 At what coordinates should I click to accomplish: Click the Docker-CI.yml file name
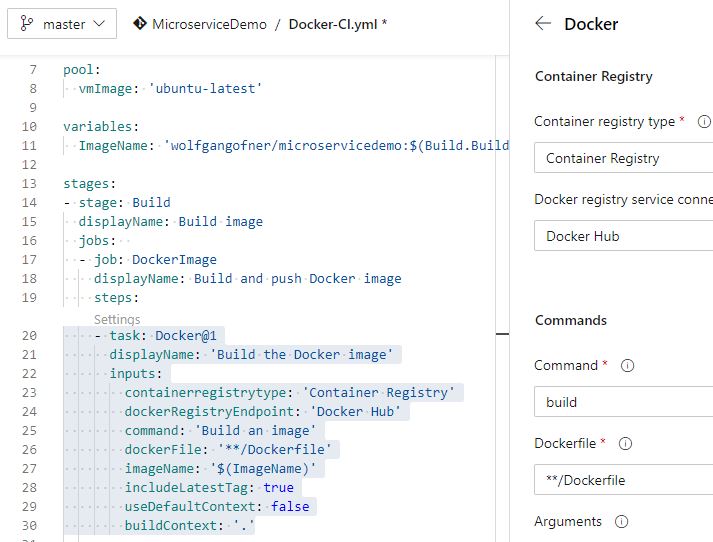[x=333, y=24]
